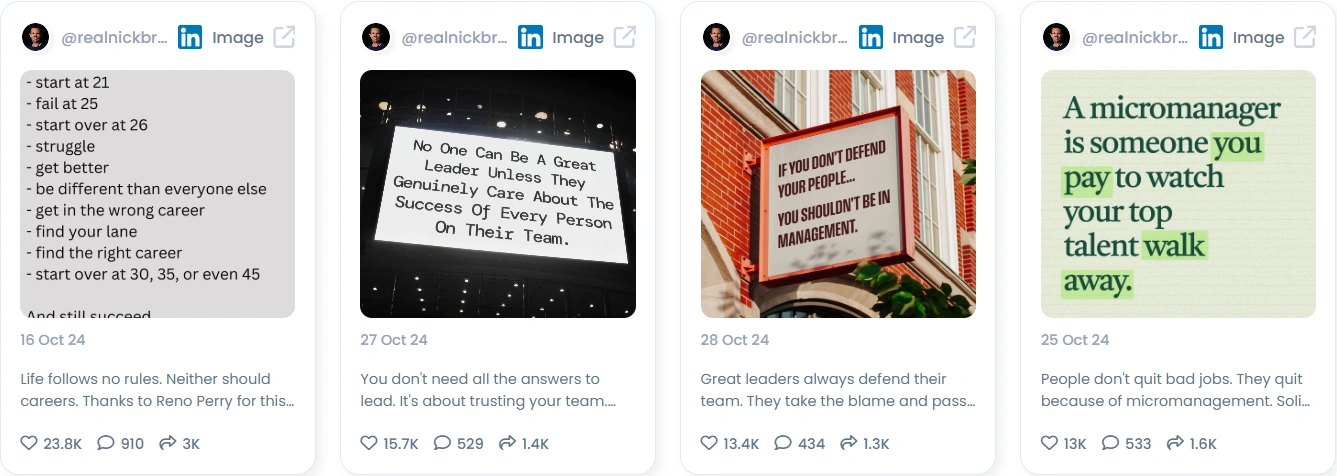
Task: Open the 'Defend Your People' sign image
Action: (838, 194)
